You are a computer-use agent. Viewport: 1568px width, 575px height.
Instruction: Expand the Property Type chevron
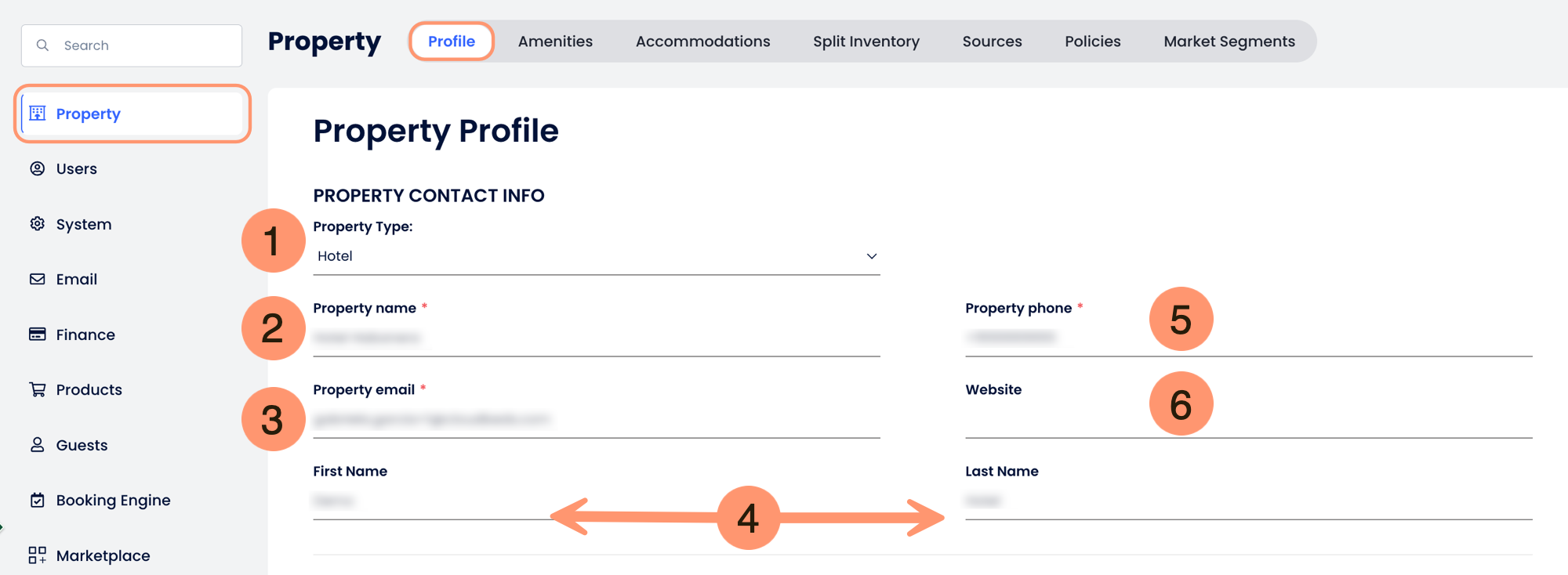point(871,256)
